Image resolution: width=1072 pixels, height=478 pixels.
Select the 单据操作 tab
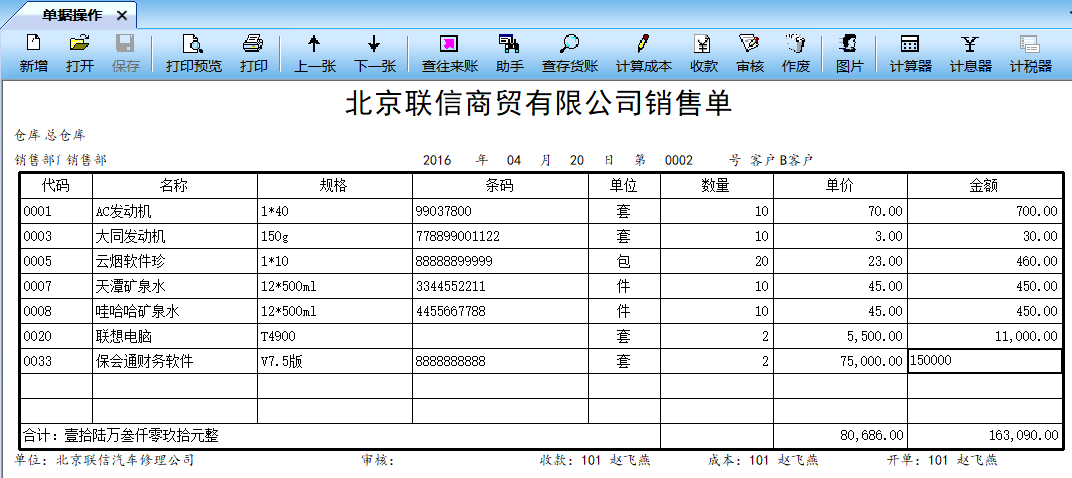[72, 15]
